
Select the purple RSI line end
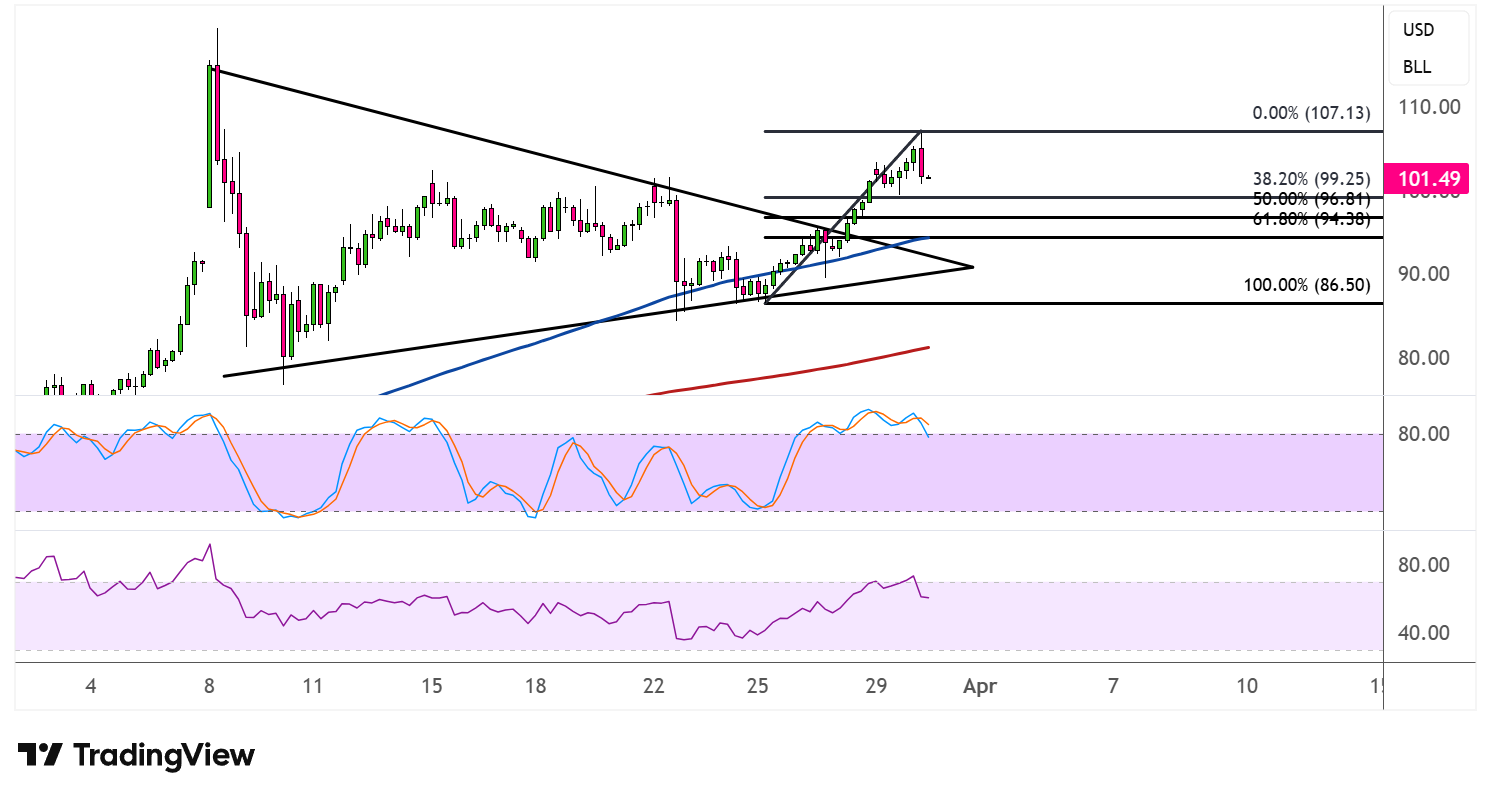(929, 598)
